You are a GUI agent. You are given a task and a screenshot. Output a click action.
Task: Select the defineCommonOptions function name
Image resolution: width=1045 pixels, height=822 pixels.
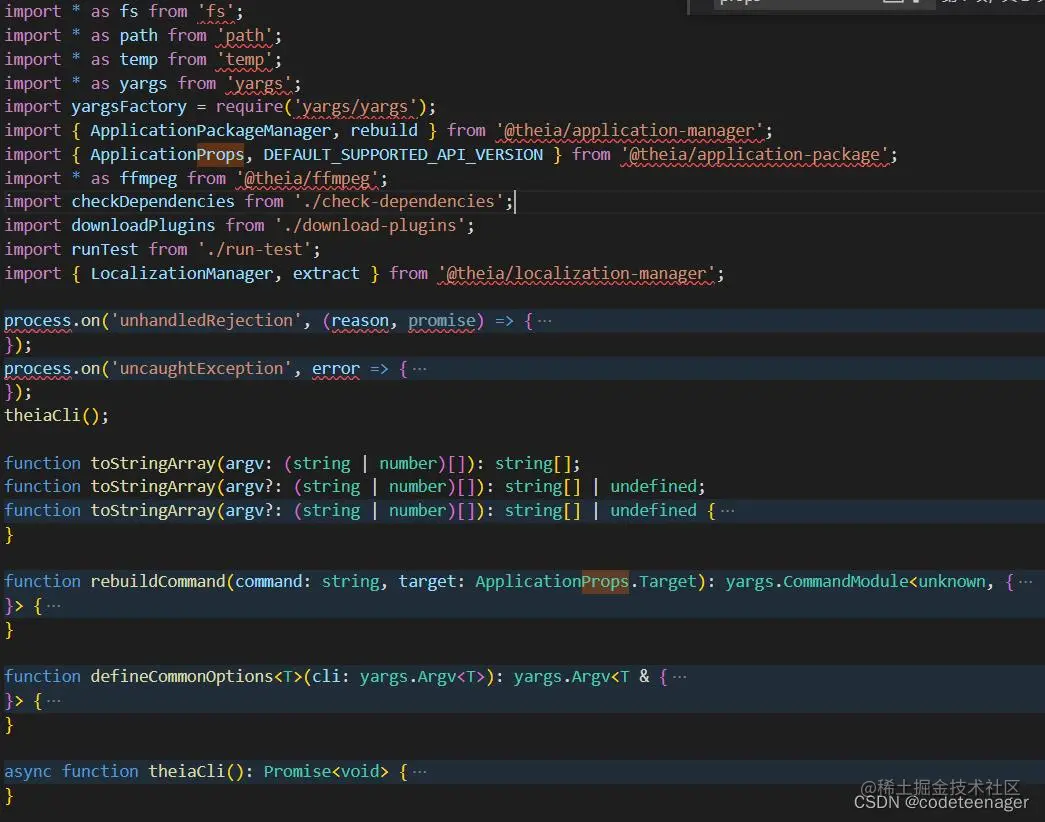(182, 677)
